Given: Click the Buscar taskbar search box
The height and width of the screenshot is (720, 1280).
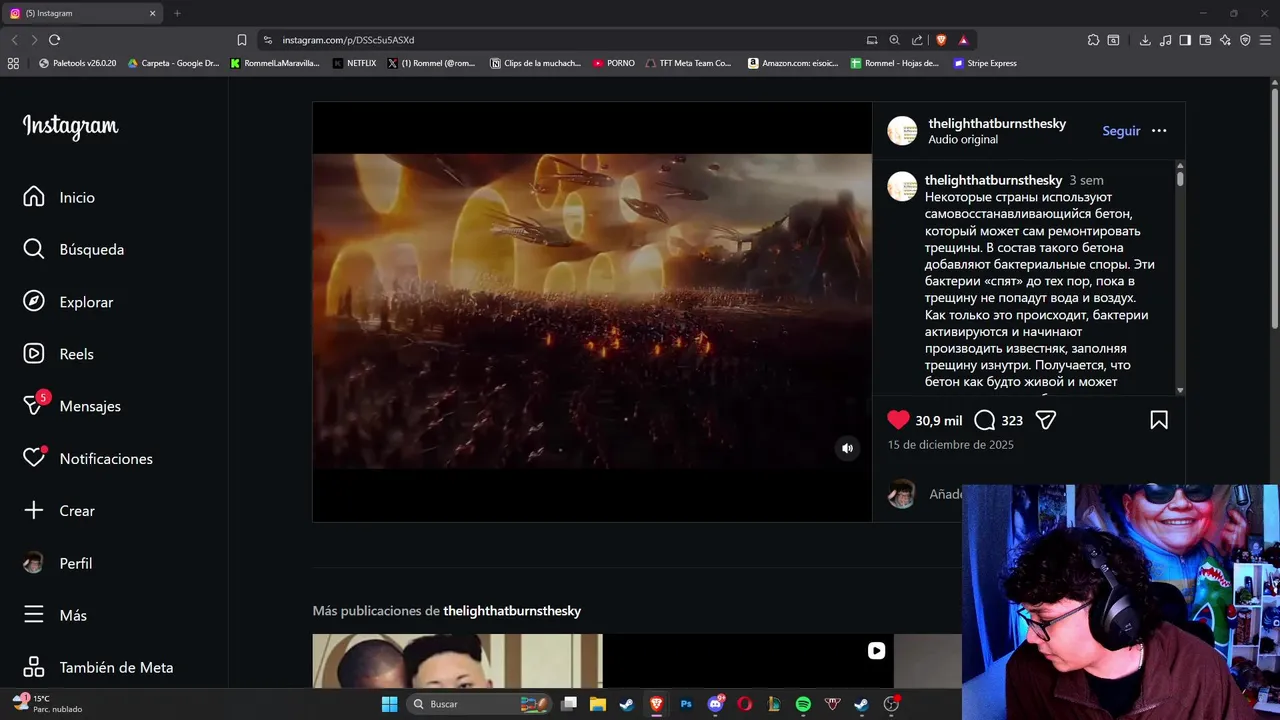Looking at the screenshot, I should (480, 704).
